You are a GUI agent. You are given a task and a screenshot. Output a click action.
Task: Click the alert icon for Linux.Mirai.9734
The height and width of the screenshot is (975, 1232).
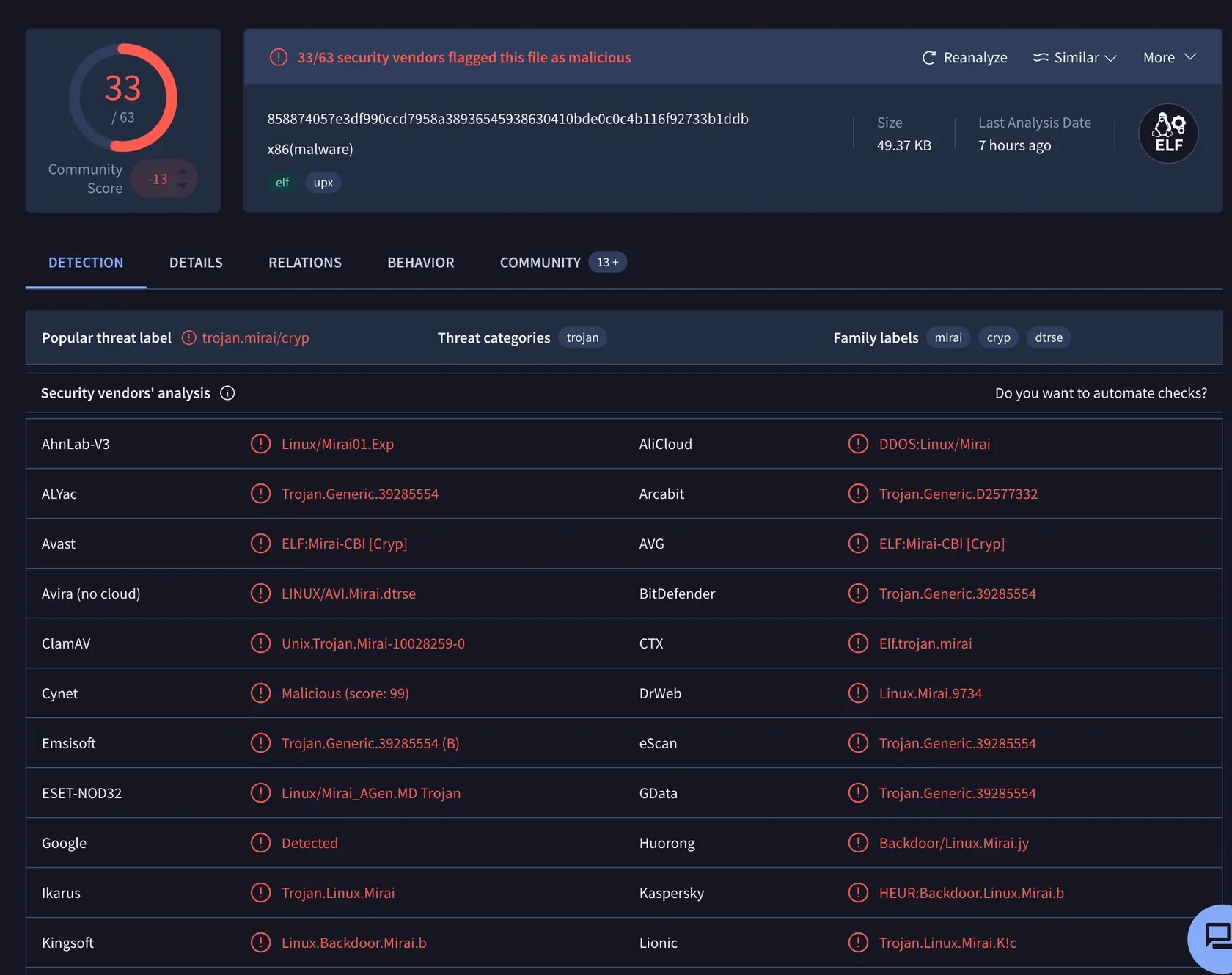[858, 693]
